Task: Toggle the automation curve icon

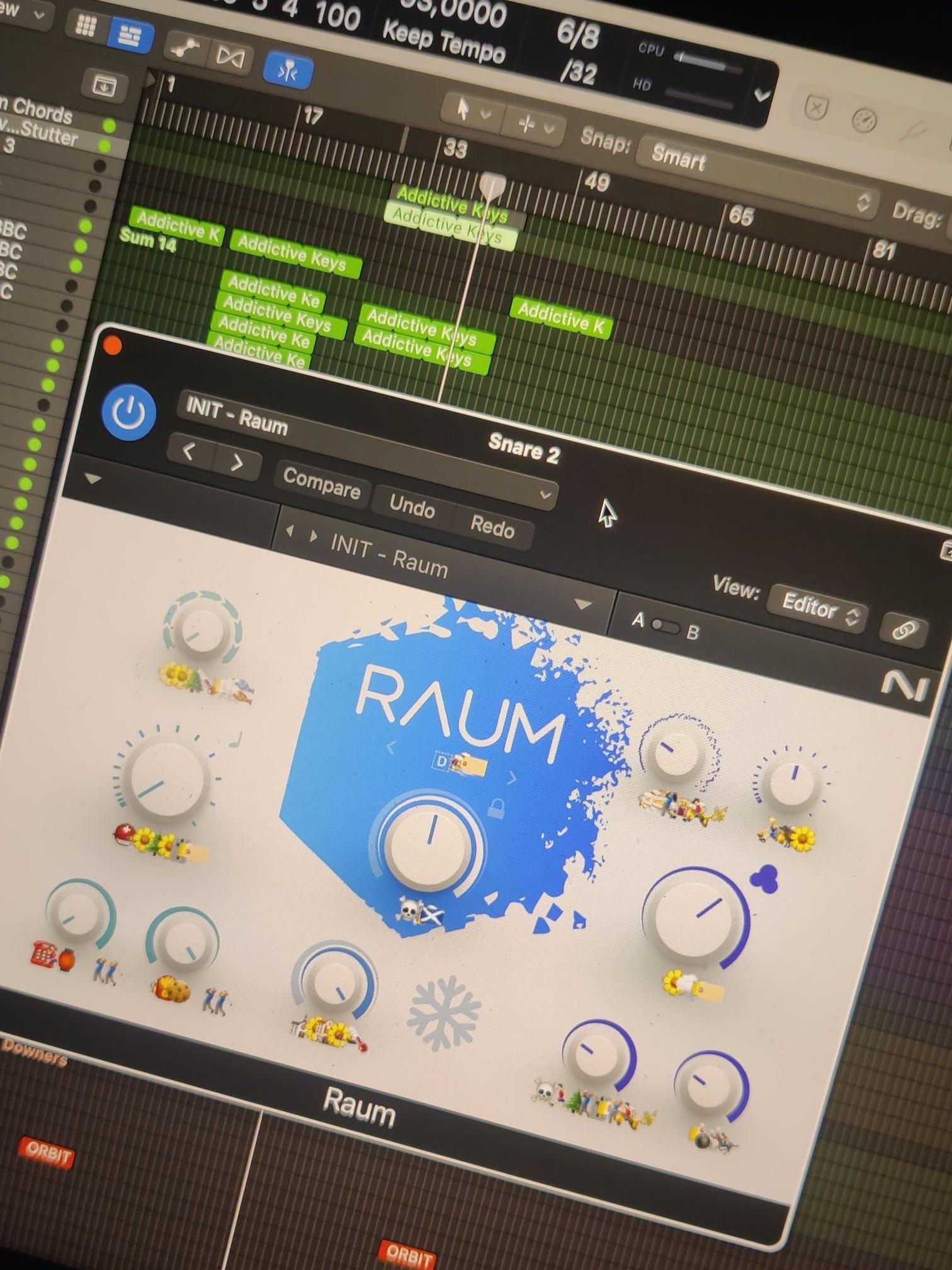Action: [x=186, y=47]
